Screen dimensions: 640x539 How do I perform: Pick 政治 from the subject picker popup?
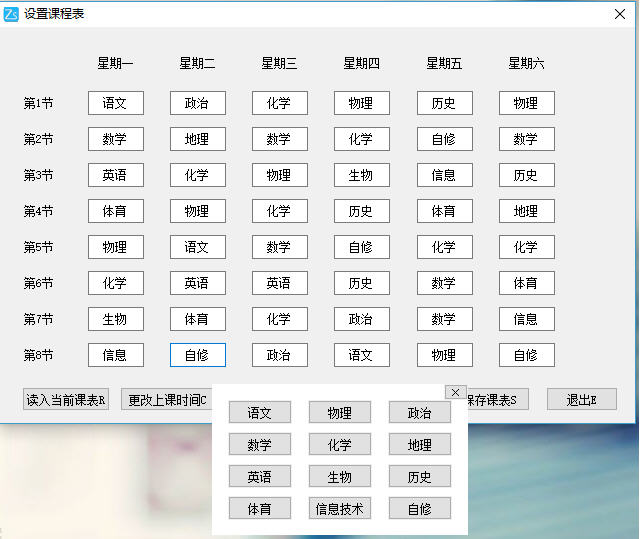[420, 412]
